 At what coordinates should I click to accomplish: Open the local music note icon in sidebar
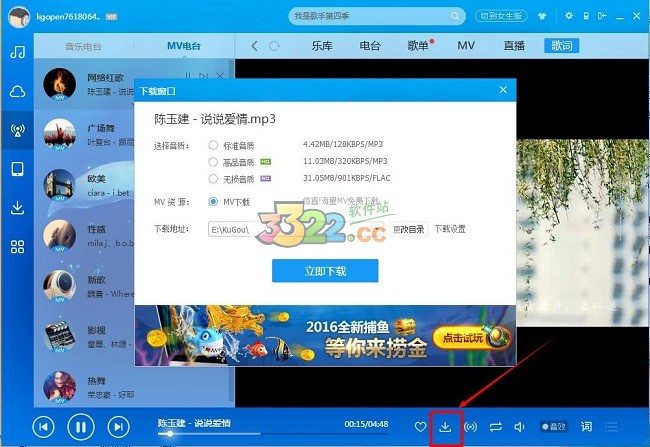coord(17,52)
